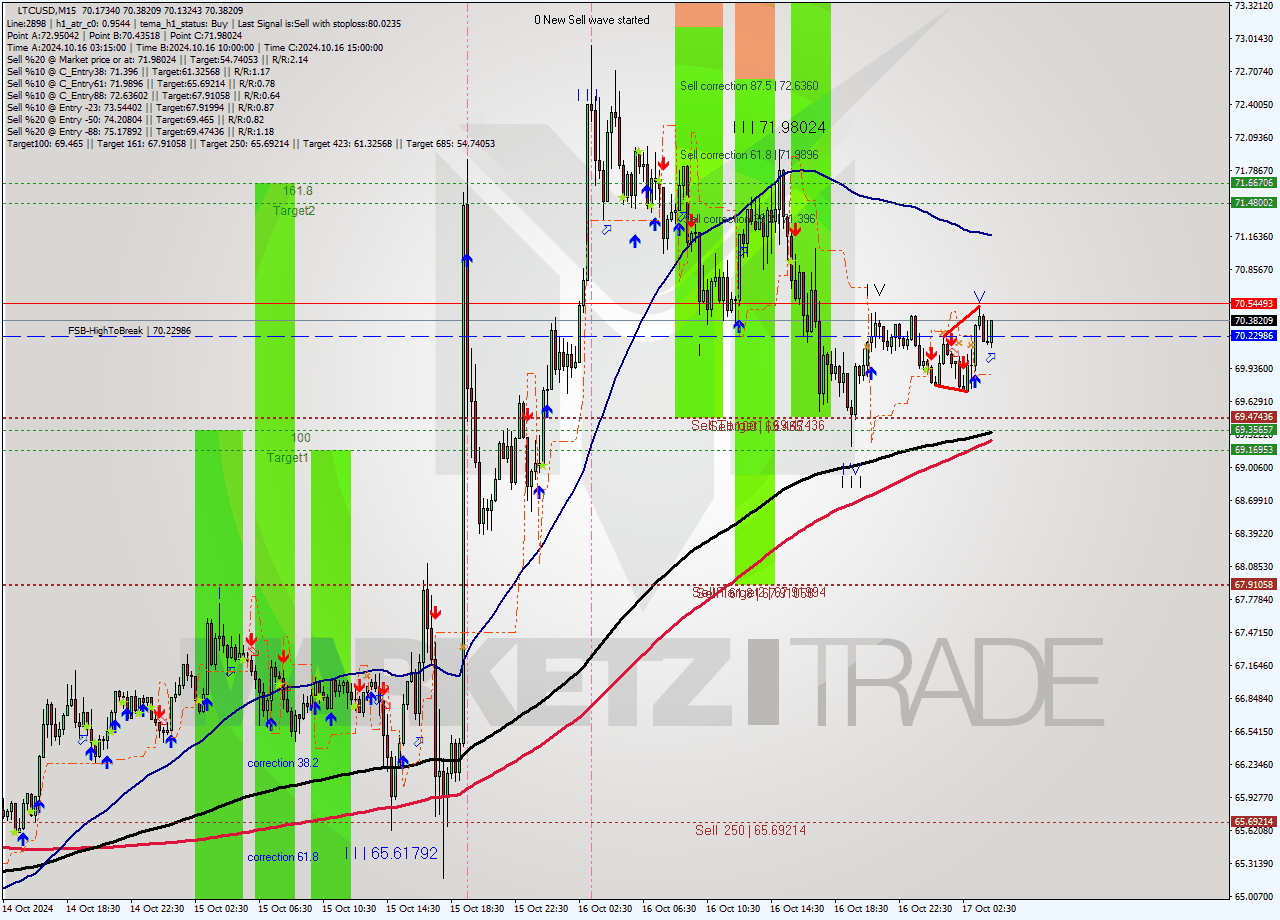Select the blue 70.22986 price tag

1254,336
